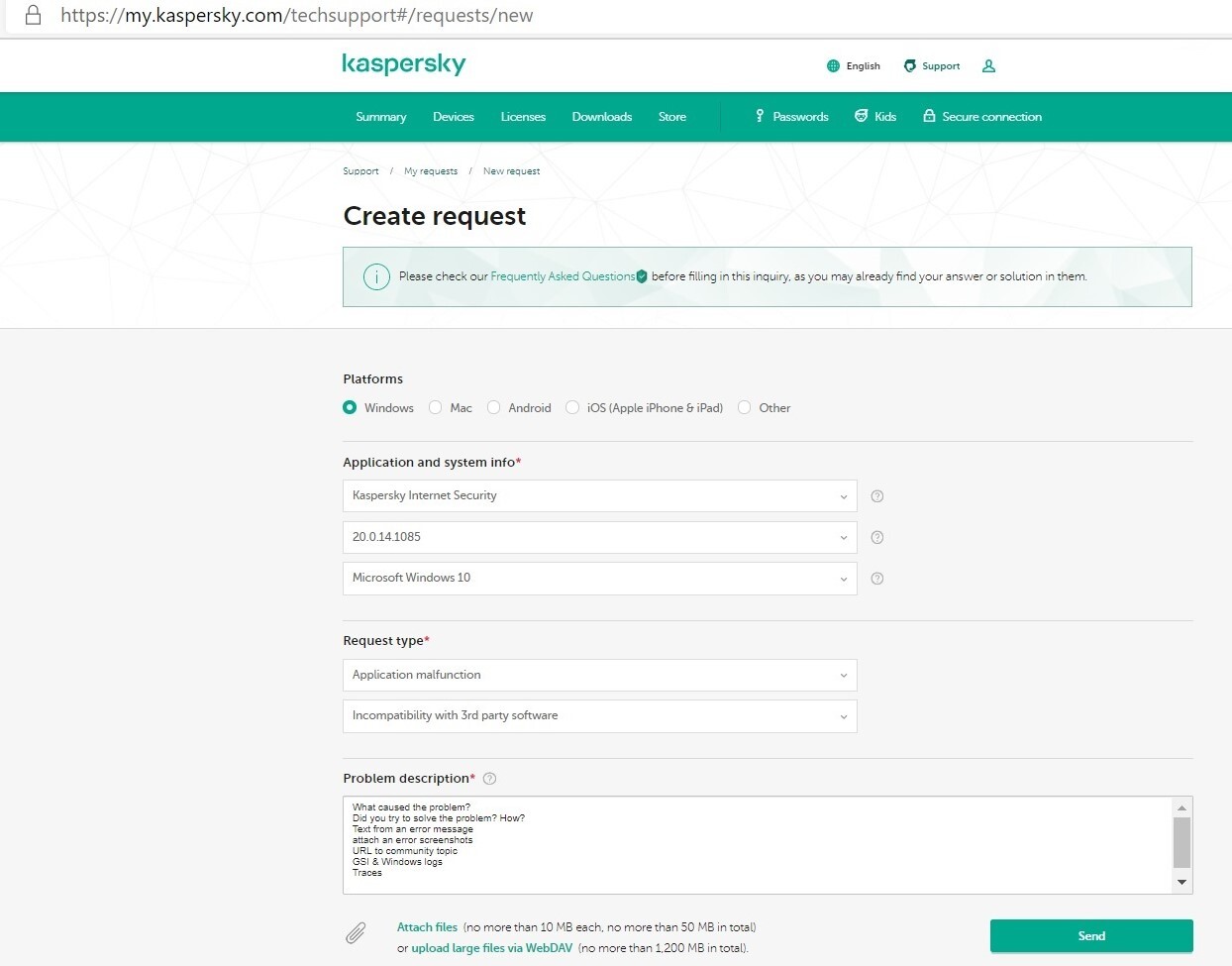Click upload large files via WebDAV link
This screenshot has height=966, width=1232.
[492, 948]
